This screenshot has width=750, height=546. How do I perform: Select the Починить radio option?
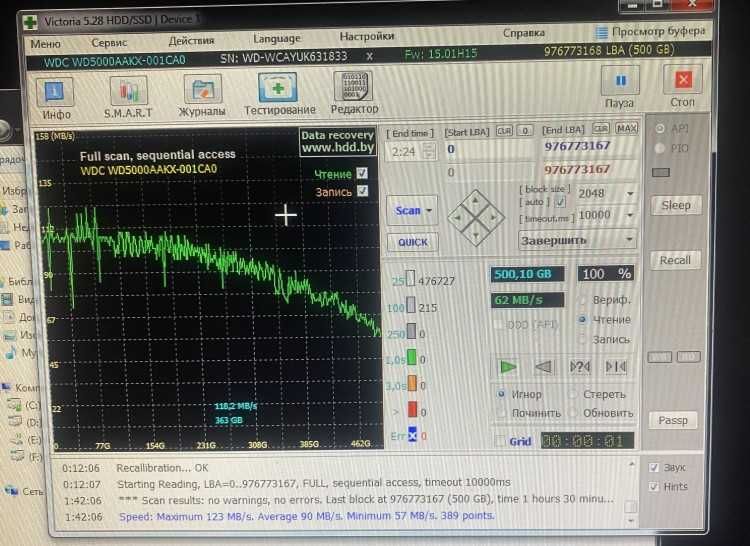(x=501, y=413)
